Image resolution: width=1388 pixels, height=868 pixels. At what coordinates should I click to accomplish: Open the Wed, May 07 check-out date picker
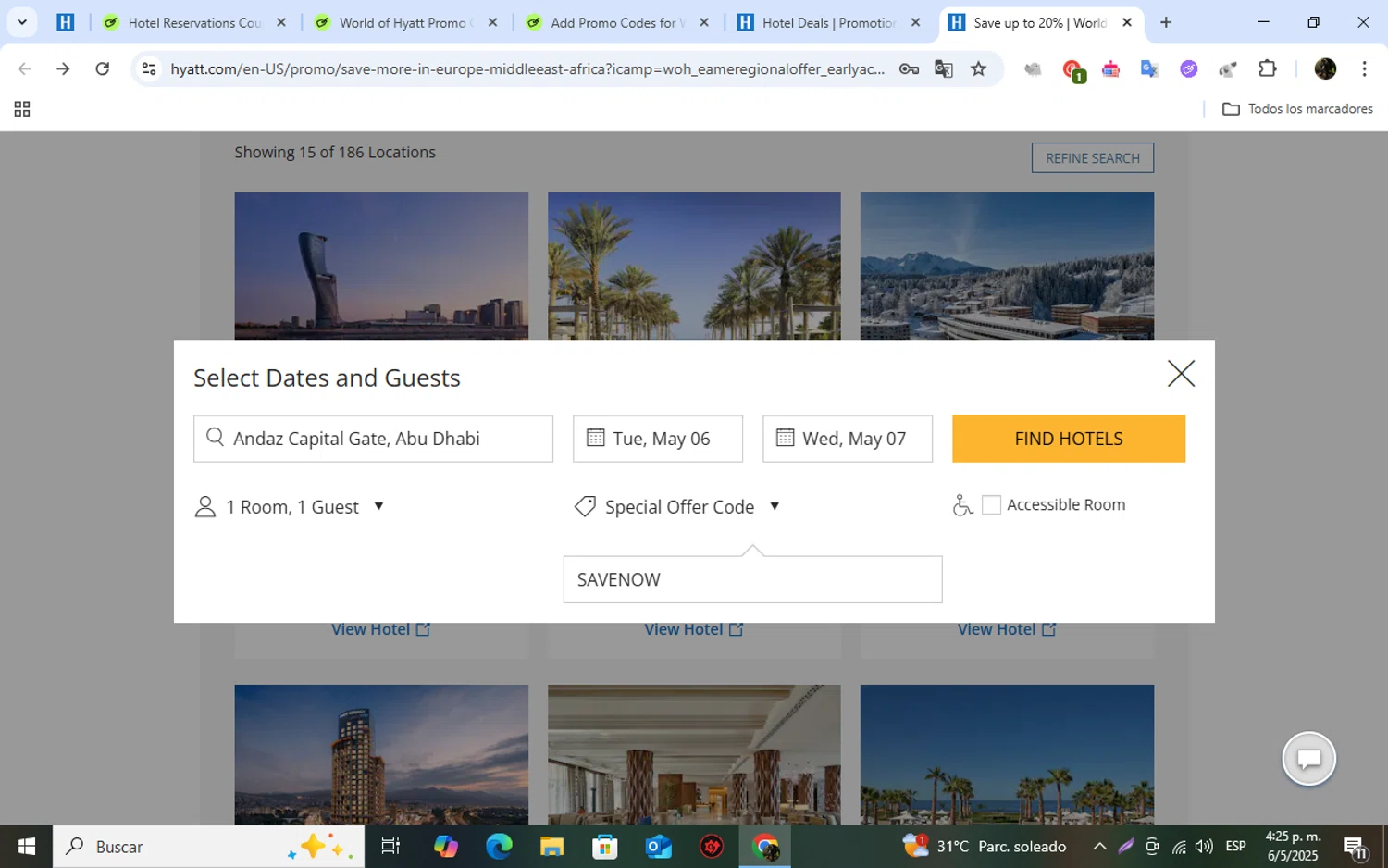847,439
